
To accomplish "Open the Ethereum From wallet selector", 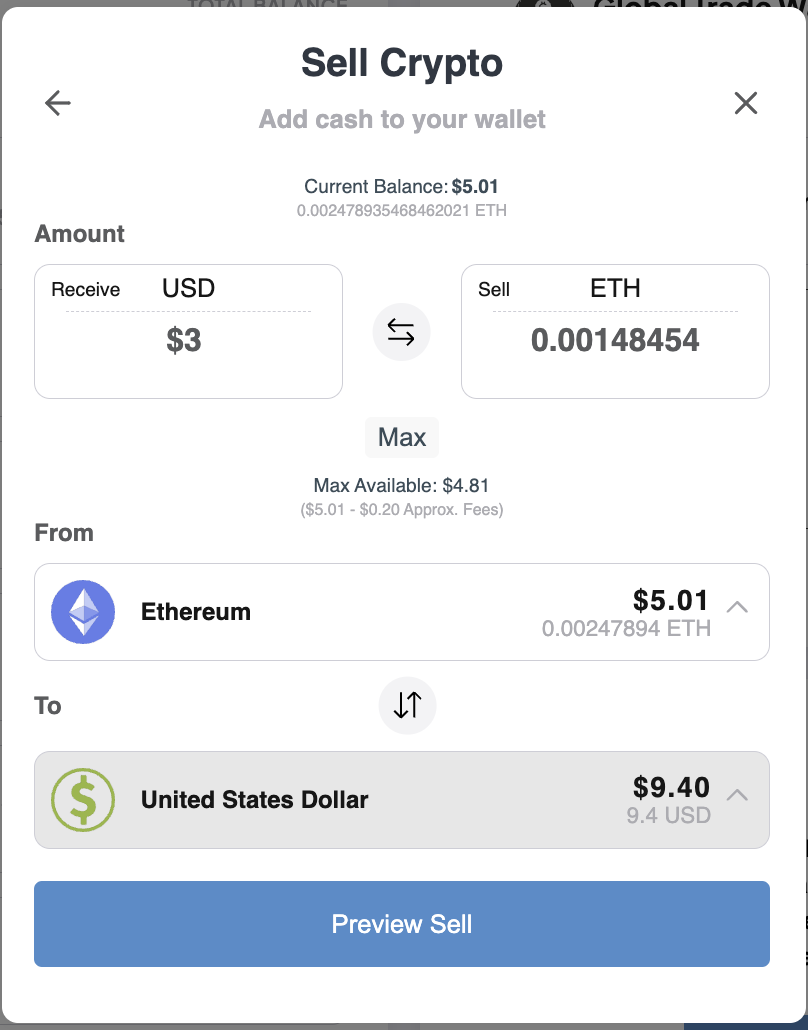I will click(x=402, y=612).
